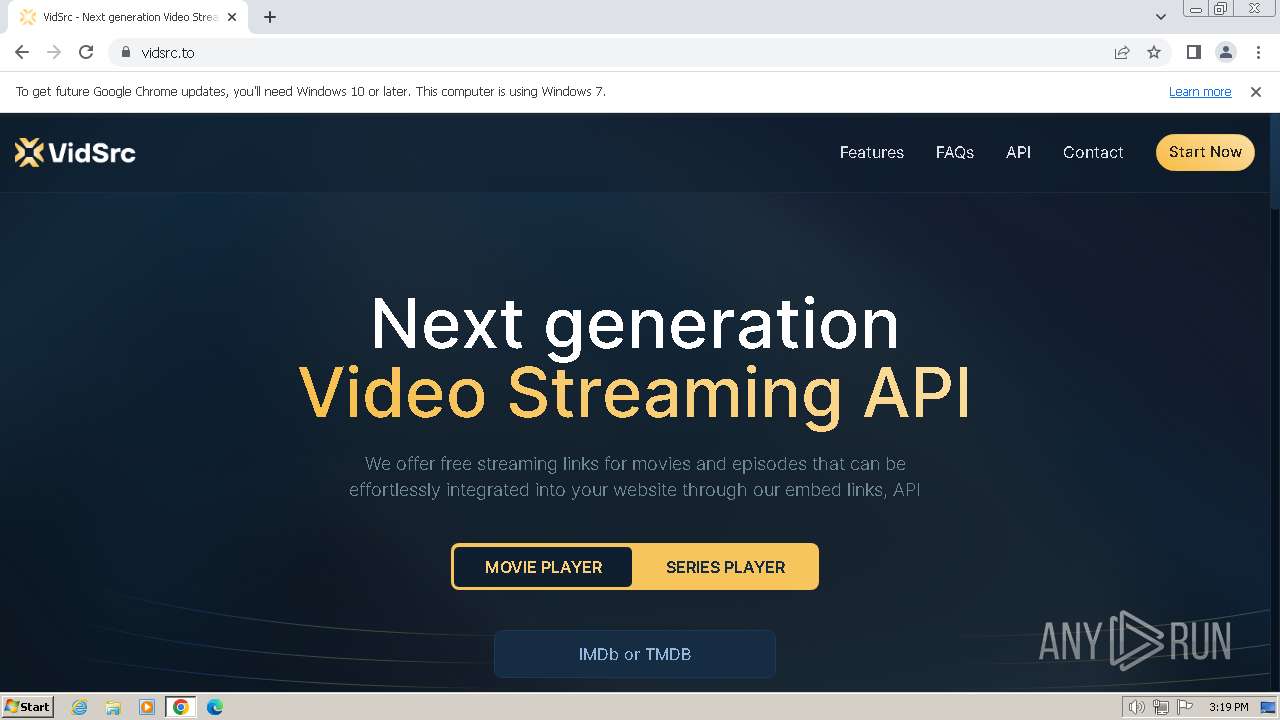Launch Microsoft Edge from taskbar
The width and height of the screenshot is (1280, 720).
214,707
